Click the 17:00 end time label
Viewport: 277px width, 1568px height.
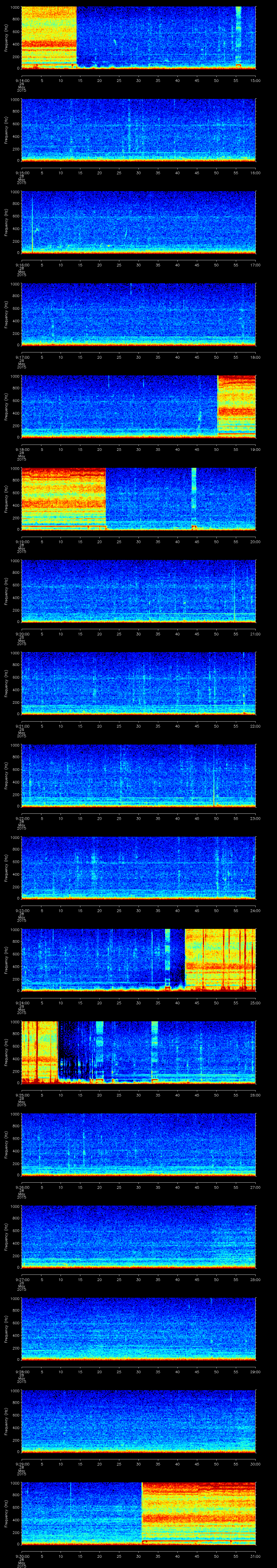pos(255,265)
